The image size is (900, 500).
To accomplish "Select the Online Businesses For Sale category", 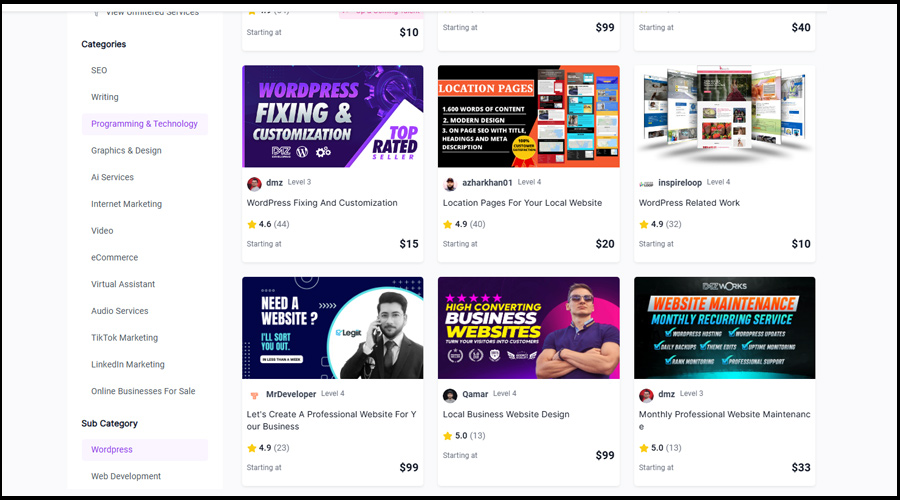I will point(143,392).
